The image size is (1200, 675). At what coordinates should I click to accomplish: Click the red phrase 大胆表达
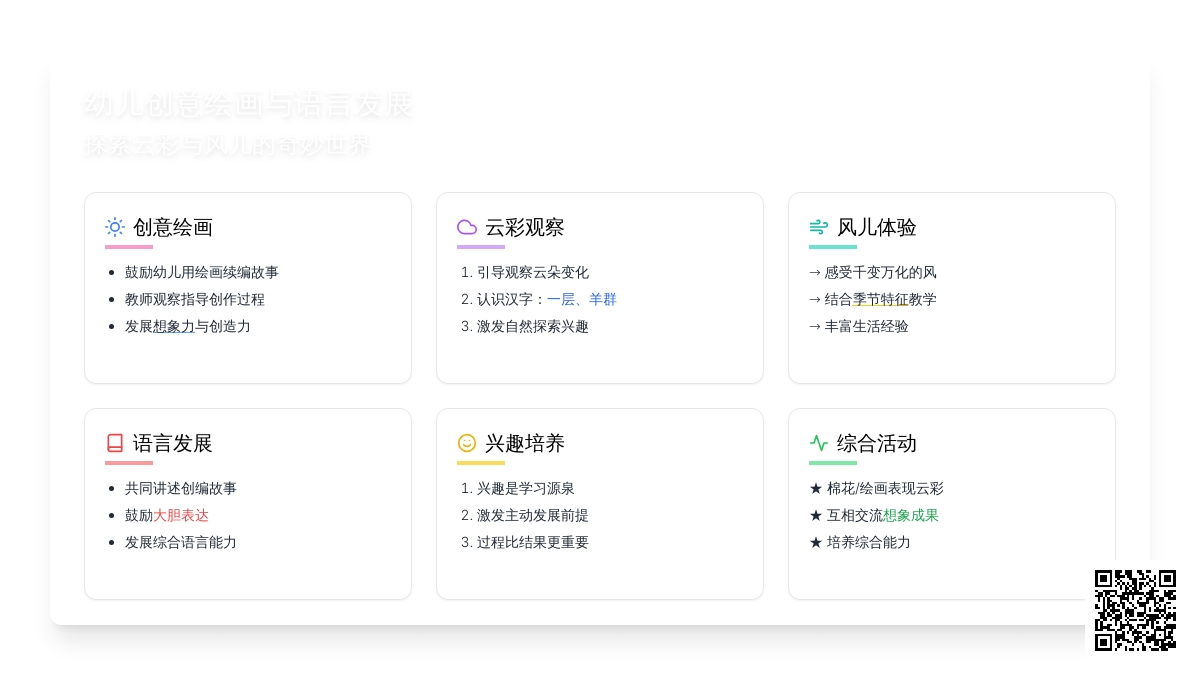181,515
